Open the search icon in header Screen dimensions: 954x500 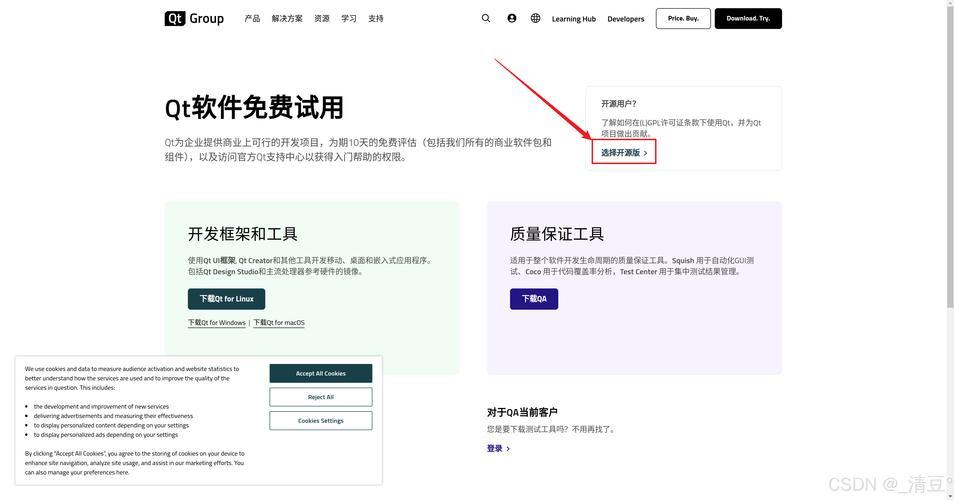pos(486,18)
